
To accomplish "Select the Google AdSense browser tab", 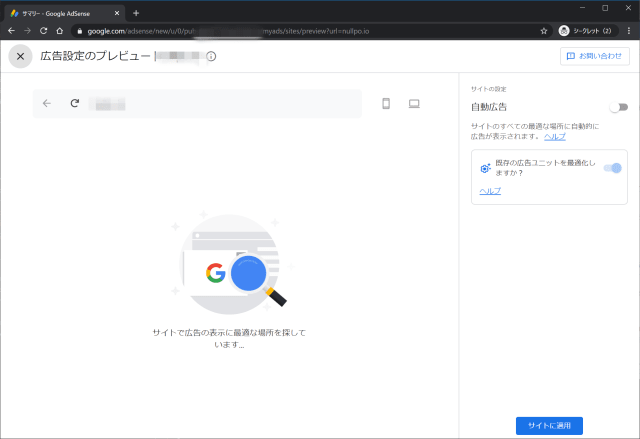I will coord(65,13).
